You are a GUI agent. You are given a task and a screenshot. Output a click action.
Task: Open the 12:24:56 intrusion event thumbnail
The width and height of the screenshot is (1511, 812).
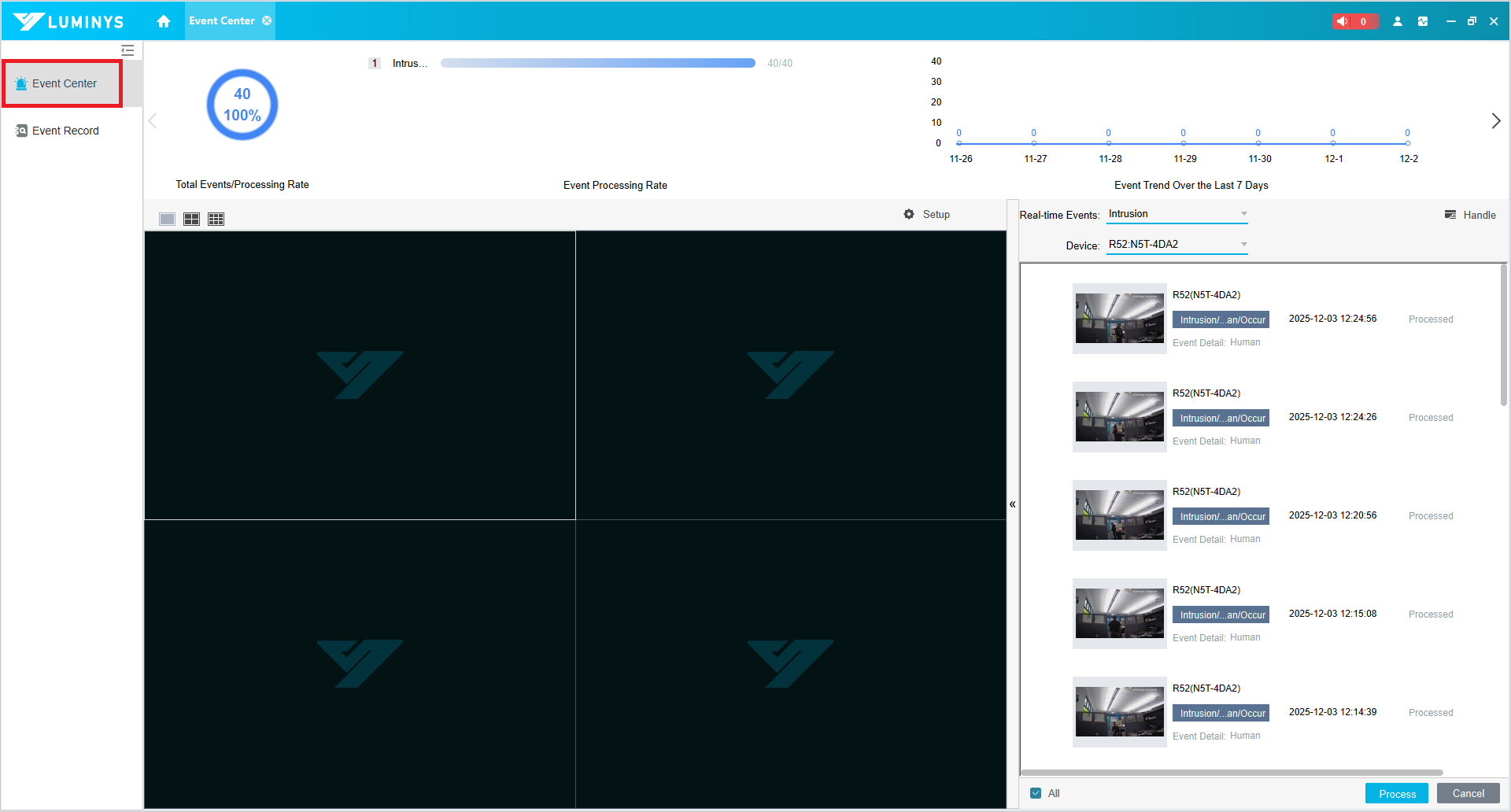[x=1119, y=319]
